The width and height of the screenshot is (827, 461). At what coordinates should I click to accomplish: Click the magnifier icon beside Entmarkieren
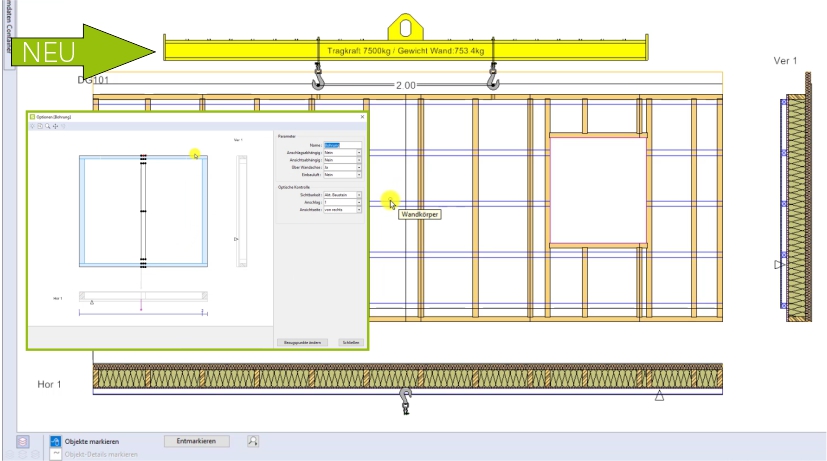[x=253, y=441]
